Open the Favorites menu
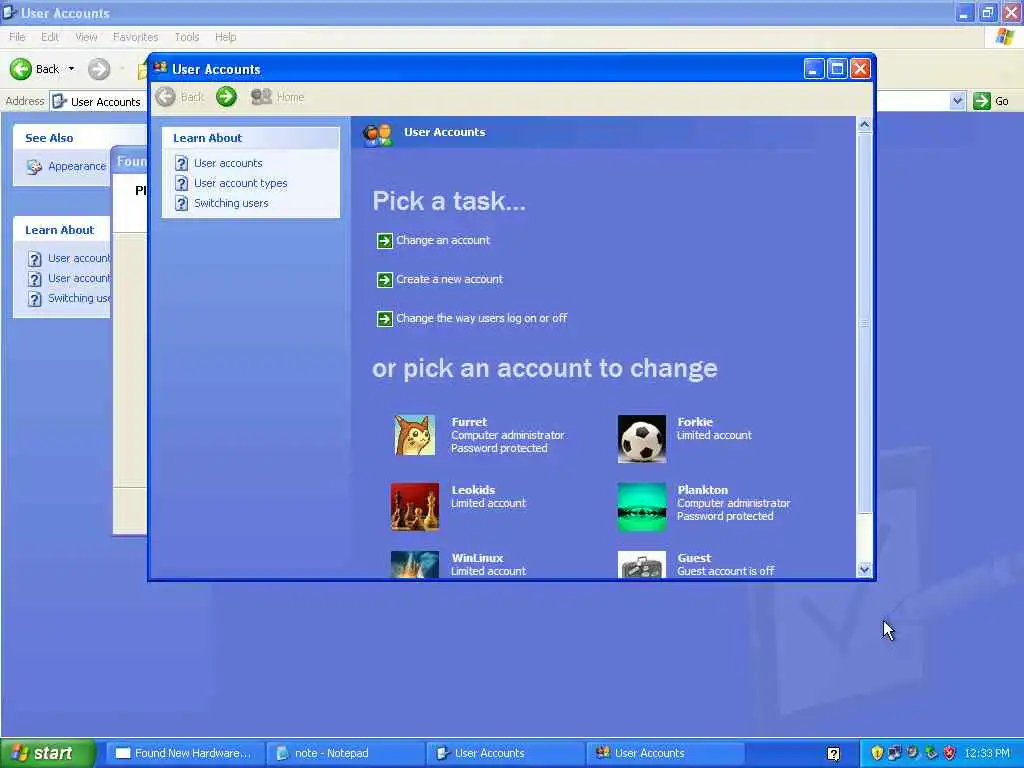 point(135,37)
